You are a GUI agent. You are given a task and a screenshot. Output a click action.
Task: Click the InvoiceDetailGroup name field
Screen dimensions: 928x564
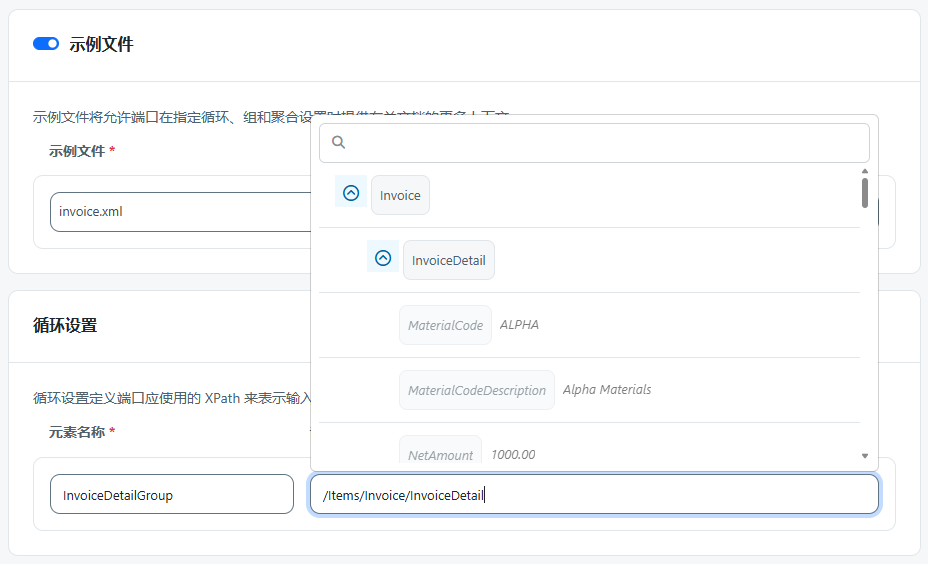[x=171, y=494]
